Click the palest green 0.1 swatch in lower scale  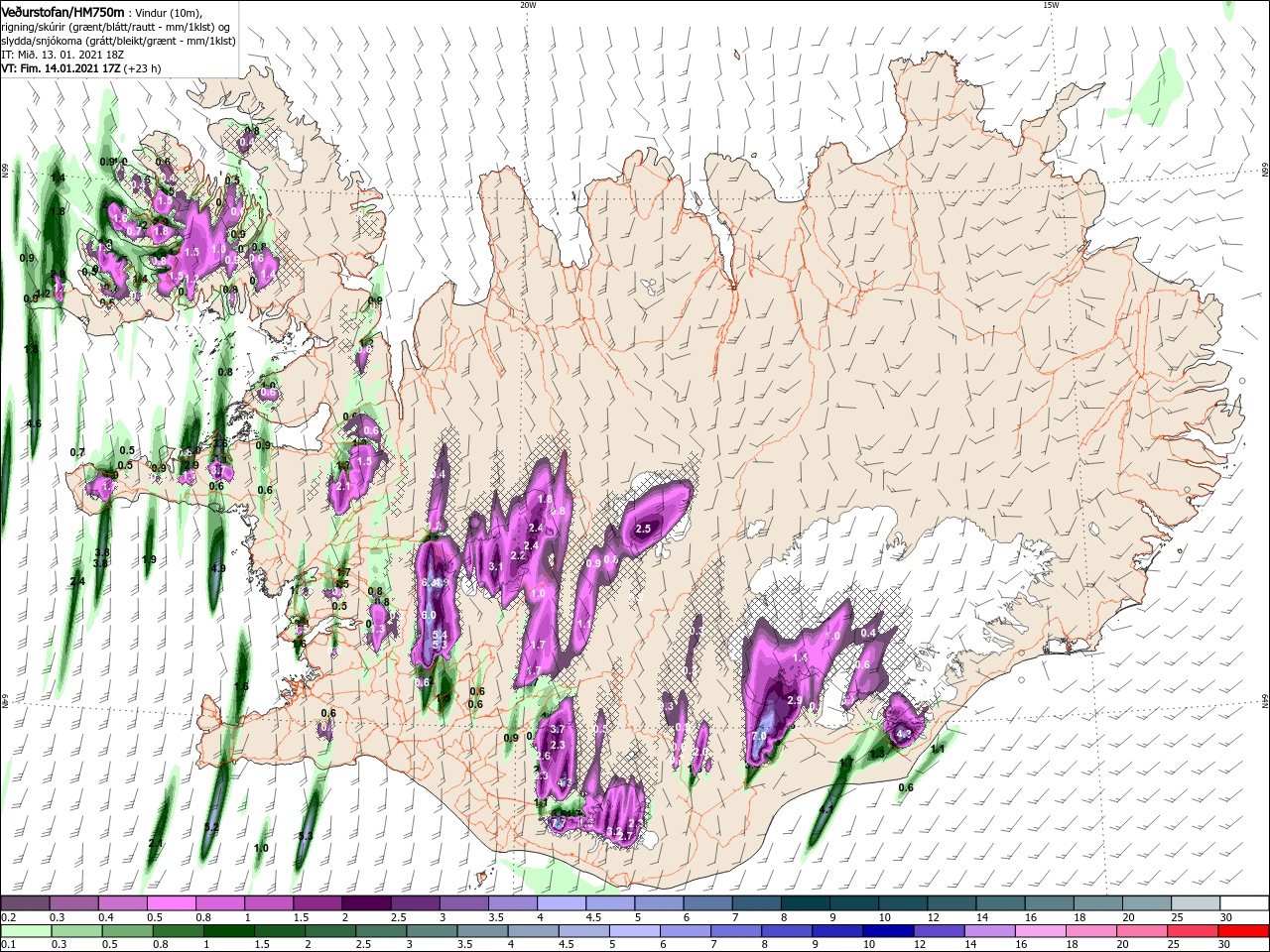point(25,931)
